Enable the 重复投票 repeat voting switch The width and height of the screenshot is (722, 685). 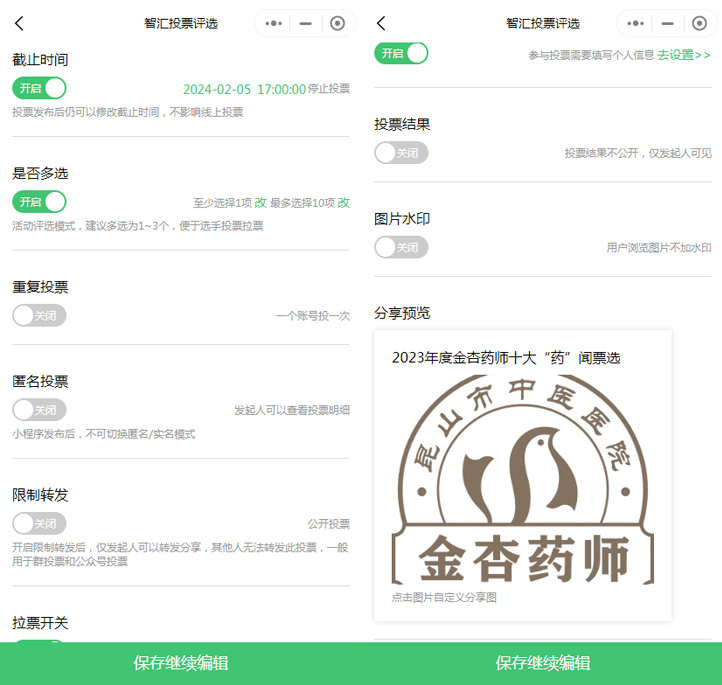pyautogui.click(x=39, y=315)
